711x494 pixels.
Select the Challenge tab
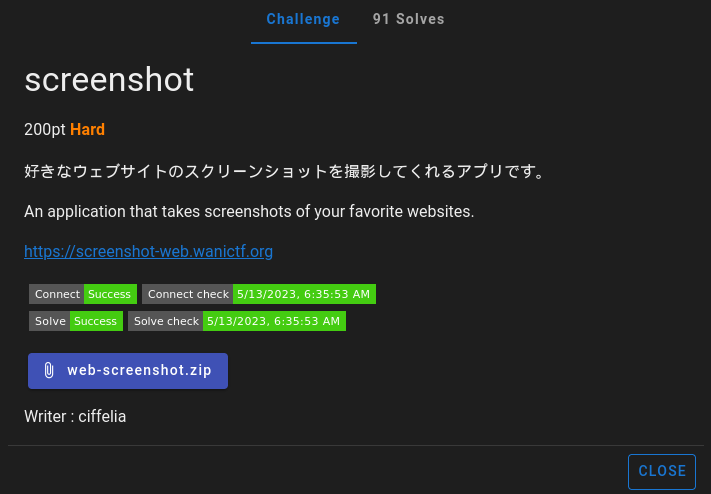303,20
